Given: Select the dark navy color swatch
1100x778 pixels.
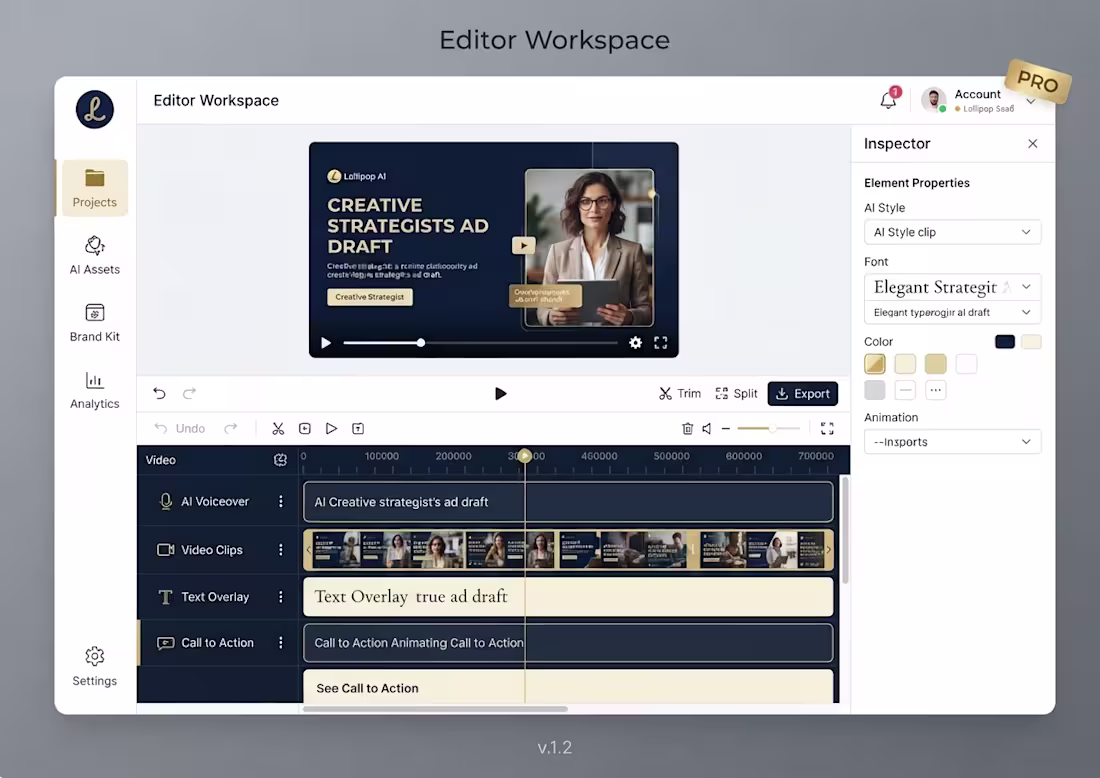Looking at the screenshot, I should point(1005,342).
